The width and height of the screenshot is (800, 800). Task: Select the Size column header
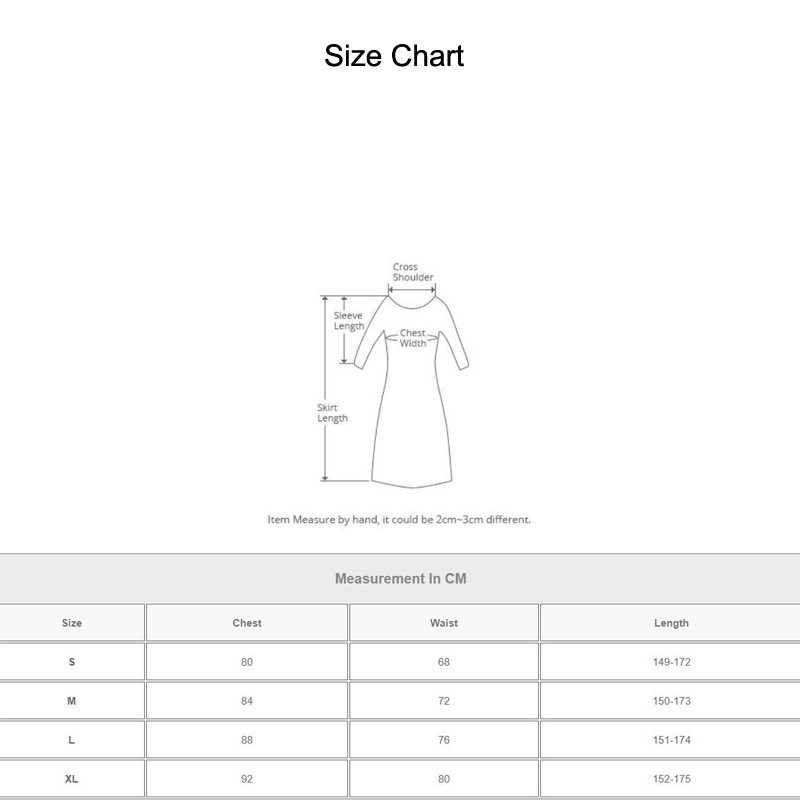point(72,622)
